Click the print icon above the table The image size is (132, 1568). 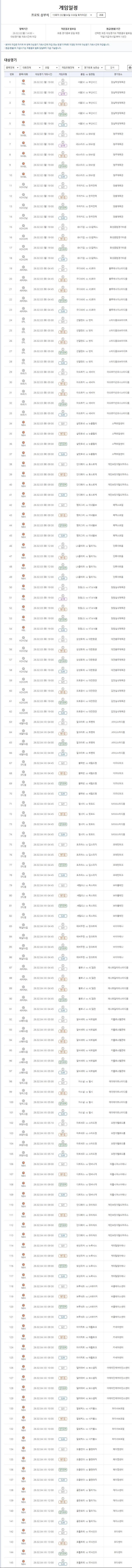pyautogui.click(x=129, y=68)
